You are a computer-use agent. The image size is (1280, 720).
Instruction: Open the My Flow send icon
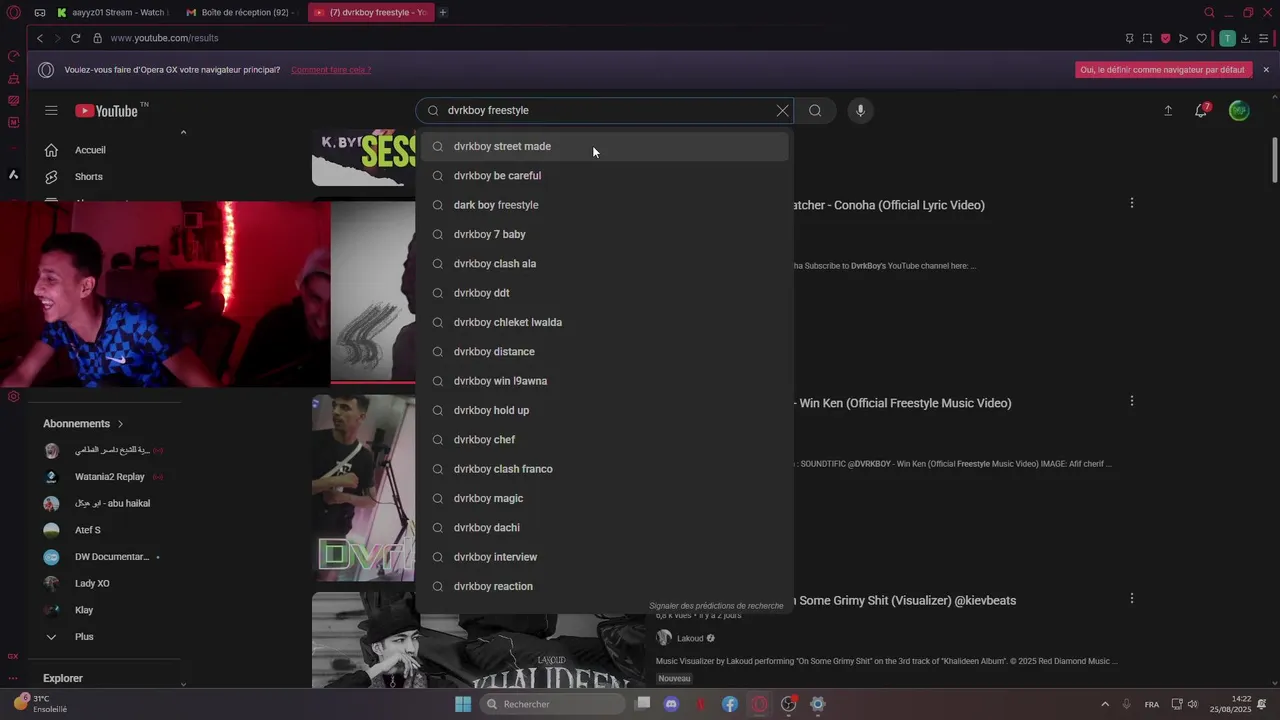(x=1184, y=38)
